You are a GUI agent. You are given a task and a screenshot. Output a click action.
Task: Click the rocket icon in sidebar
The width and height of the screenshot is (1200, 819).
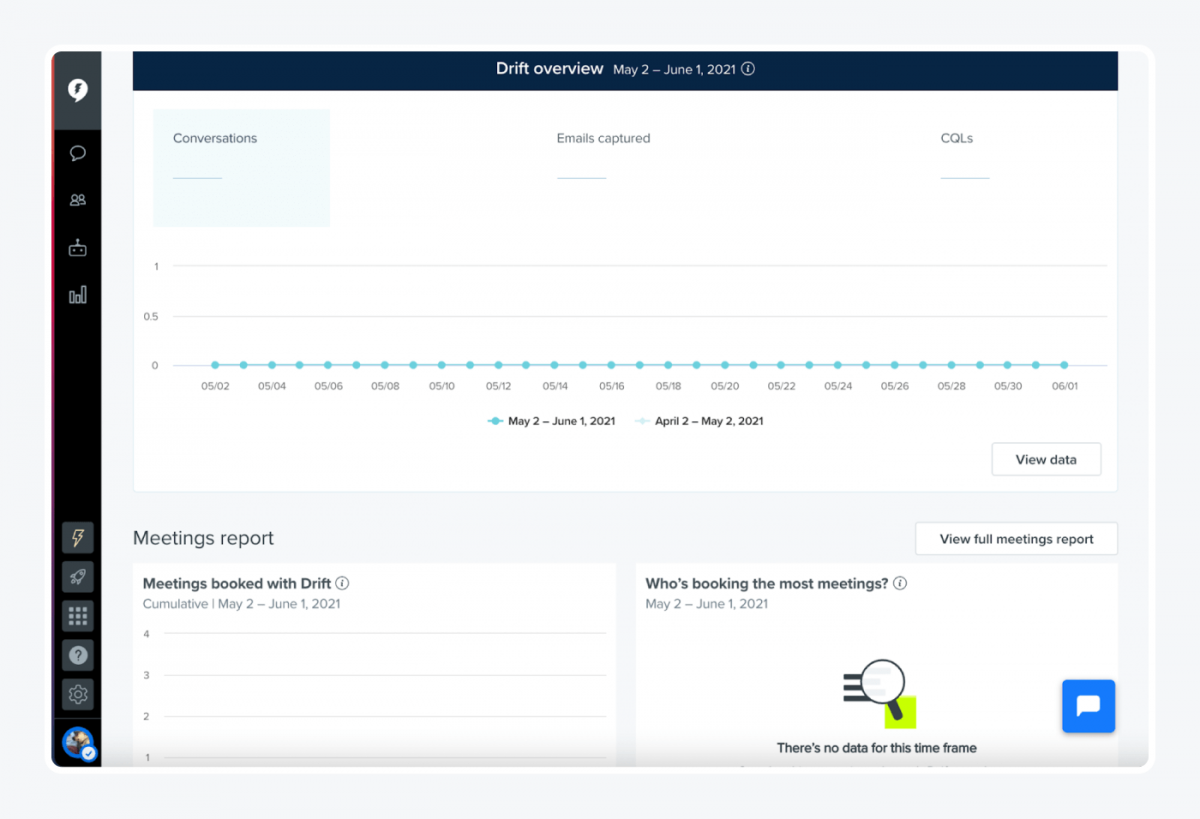point(78,577)
